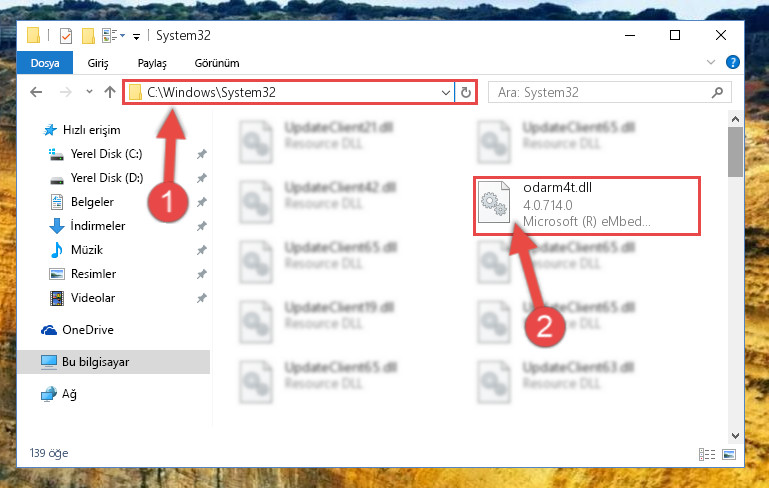Go up one folder level arrow
The width and height of the screenshot is (769, 488).
pyautogui.click(x=110, y=92)
